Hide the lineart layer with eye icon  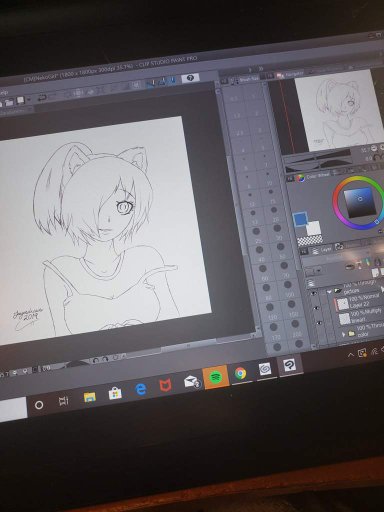coord(319,323)
